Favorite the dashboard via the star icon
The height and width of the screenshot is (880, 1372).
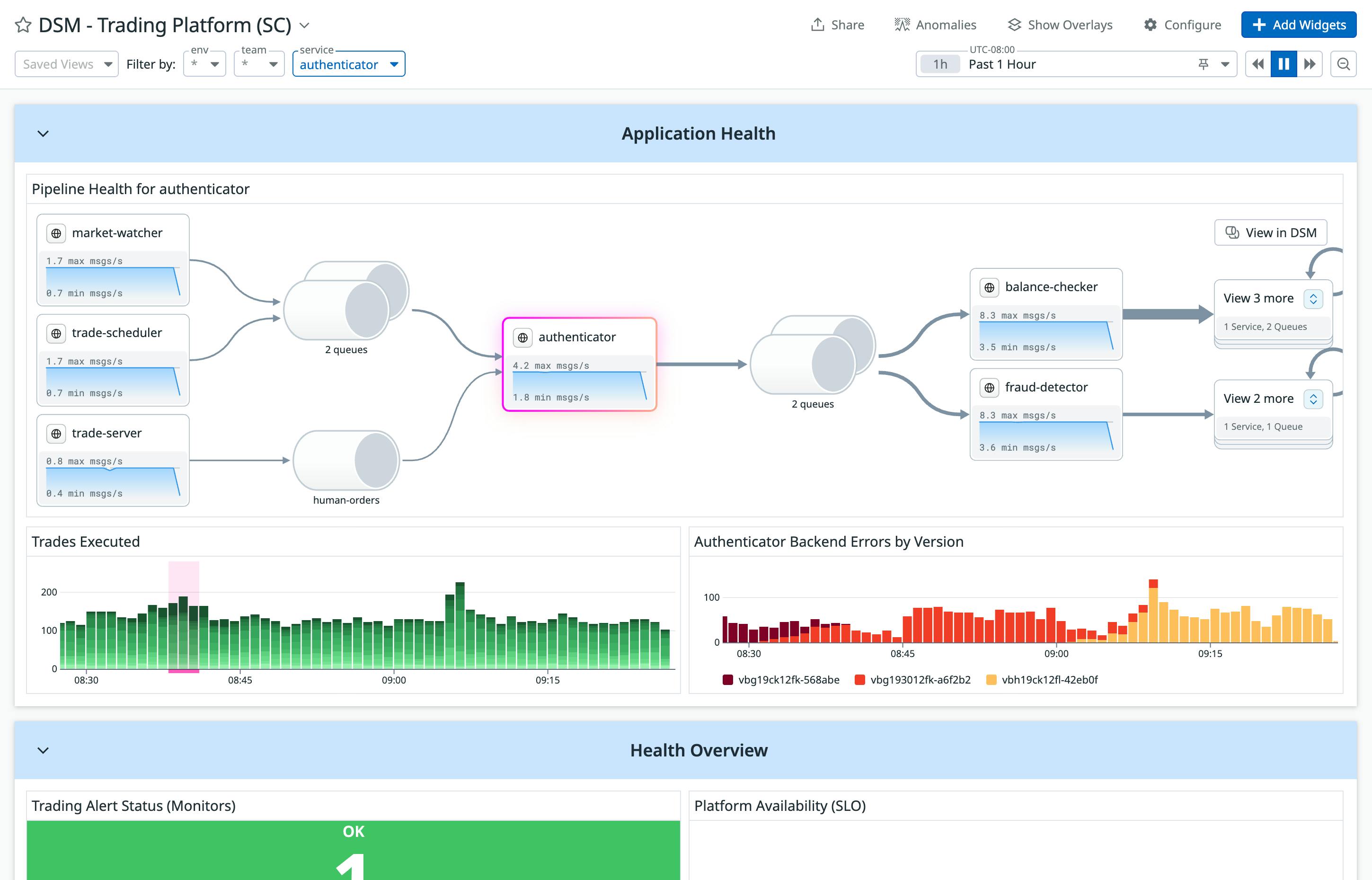(23, 25)
